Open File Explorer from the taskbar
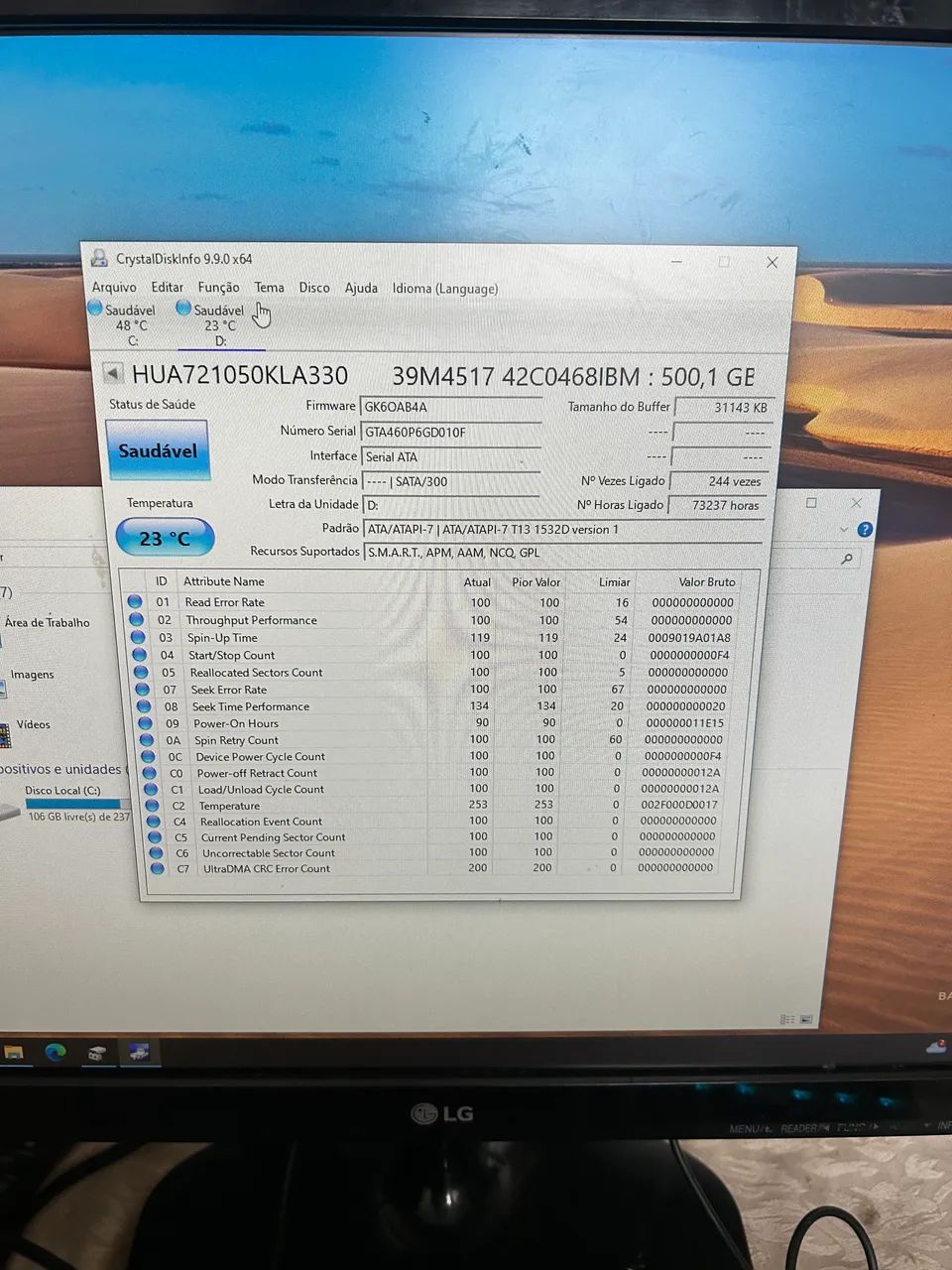 (13, 1053)
